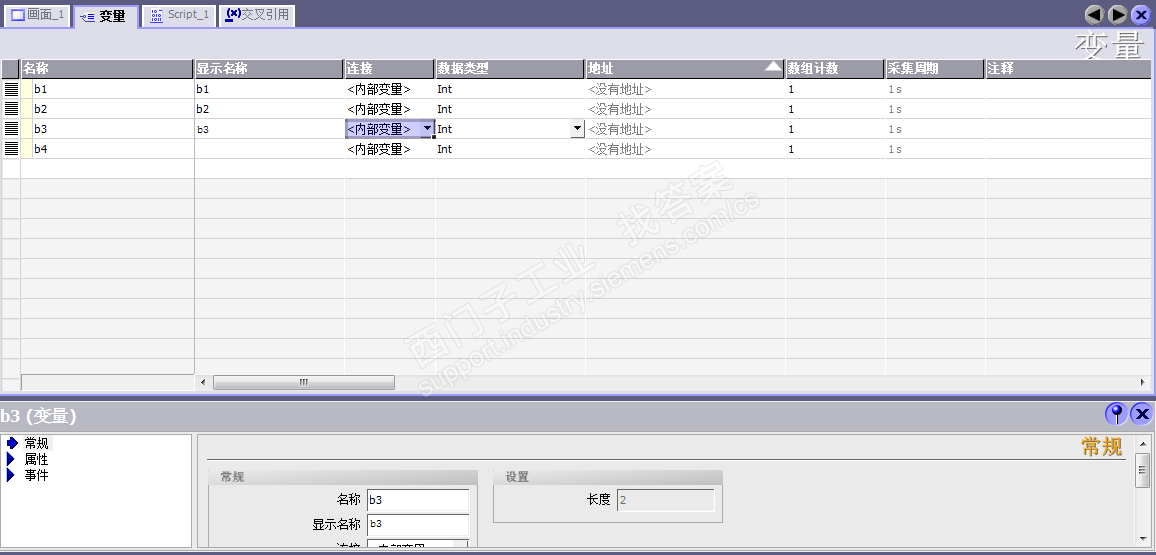The height and width of the screenshot is (555, 1156).
Task: Open the connection dropdown for row b3
Action: pyautogui.click(x=426, y=129)
